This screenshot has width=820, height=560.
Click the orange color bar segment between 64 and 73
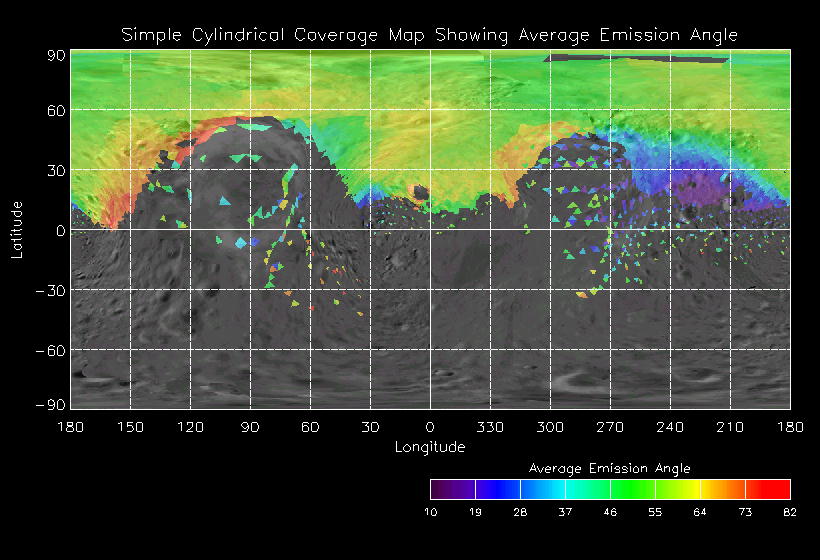(x=722, y=489)
